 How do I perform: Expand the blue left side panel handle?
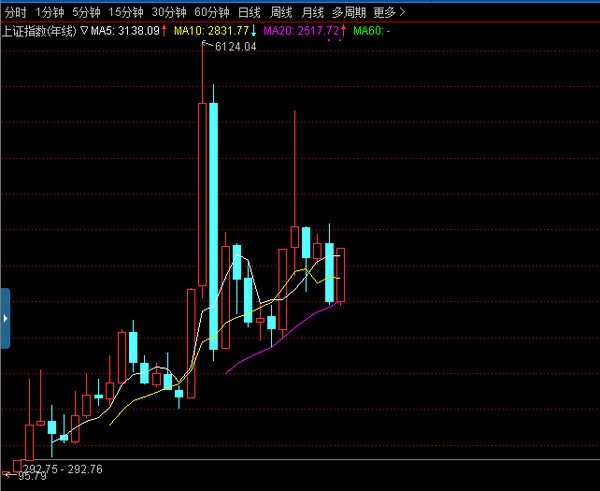(5, 318)
